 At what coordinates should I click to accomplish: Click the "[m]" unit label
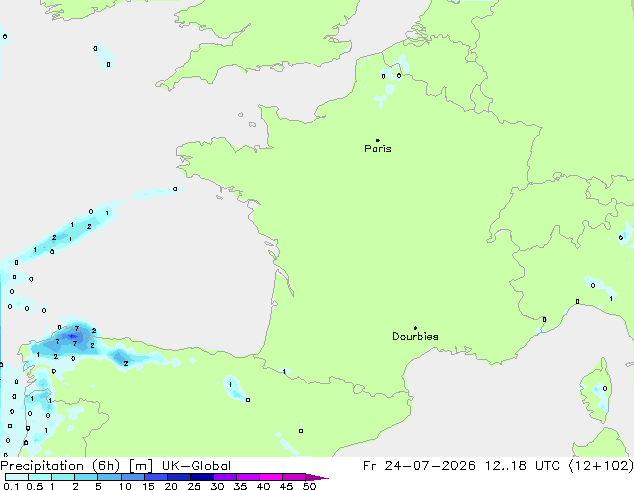click(x=140, y=466)
